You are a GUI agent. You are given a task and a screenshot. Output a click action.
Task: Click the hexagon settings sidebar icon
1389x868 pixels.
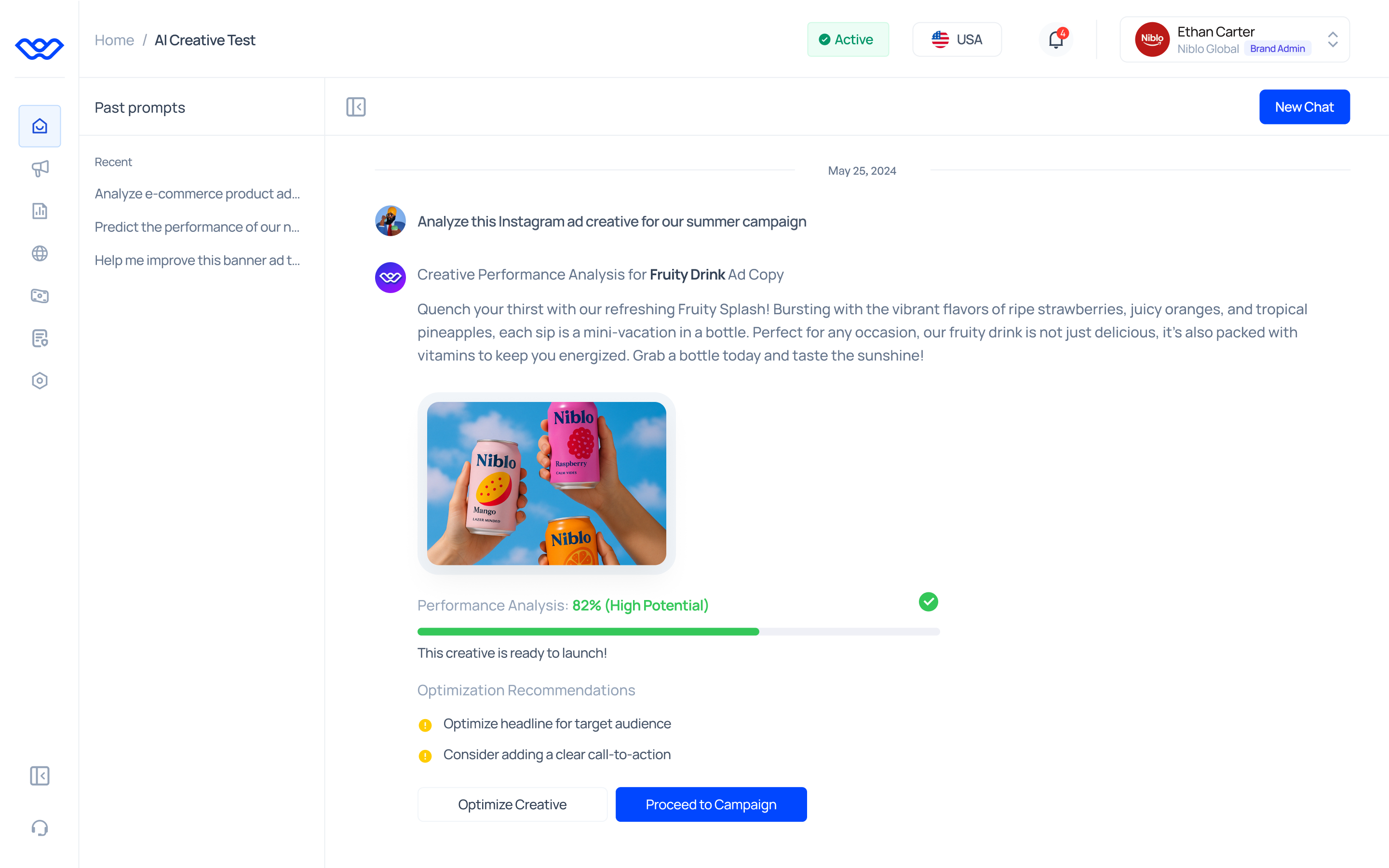click(x=40, y=381)
